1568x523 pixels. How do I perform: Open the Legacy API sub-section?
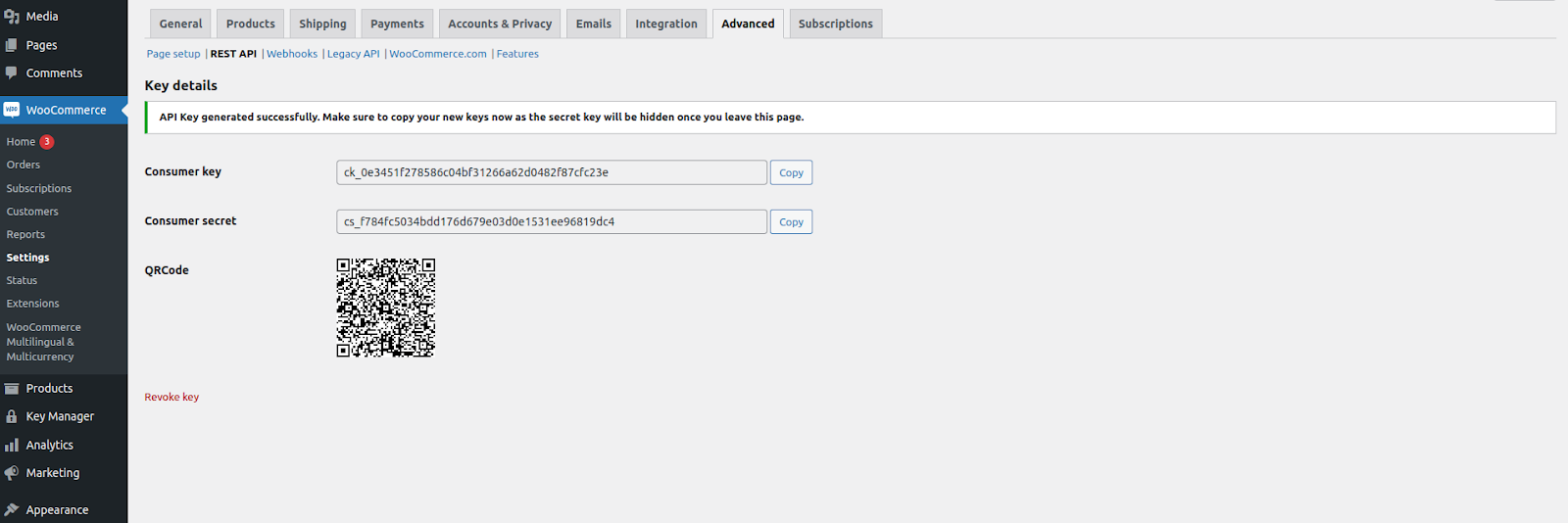(353, 54)
